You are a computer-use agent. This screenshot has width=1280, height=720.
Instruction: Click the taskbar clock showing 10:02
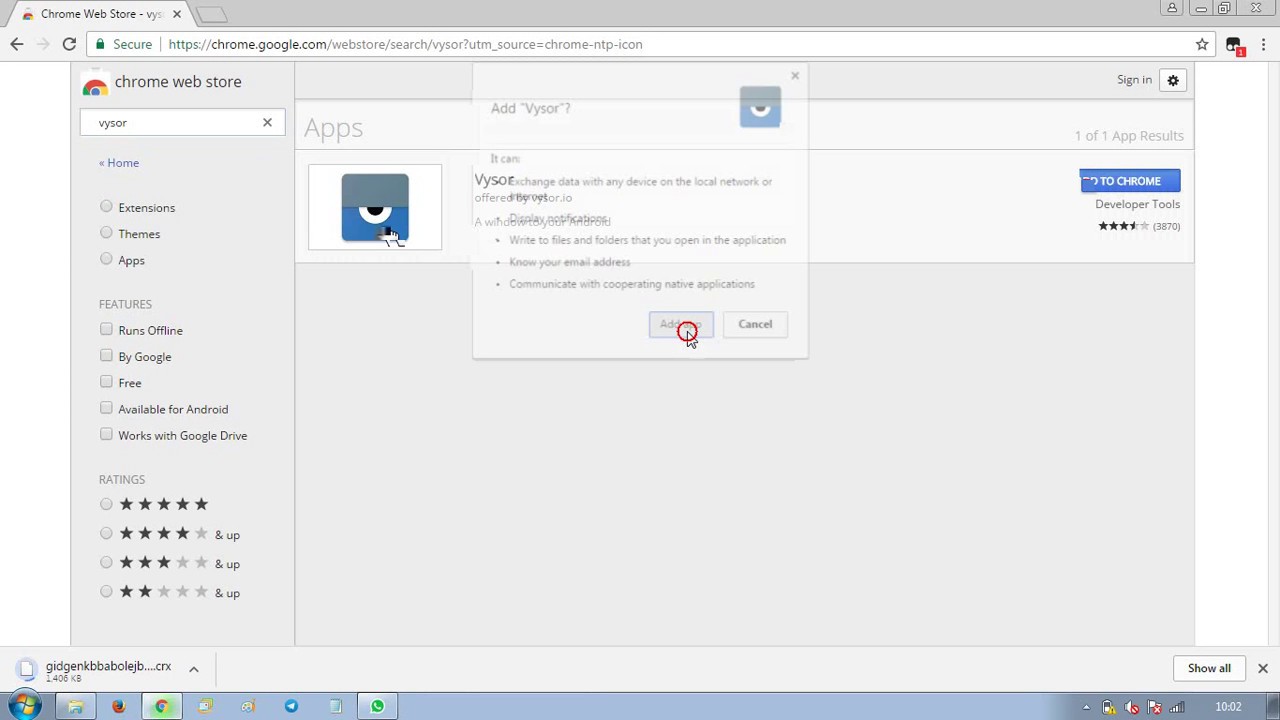click(x=1228, y=707)
